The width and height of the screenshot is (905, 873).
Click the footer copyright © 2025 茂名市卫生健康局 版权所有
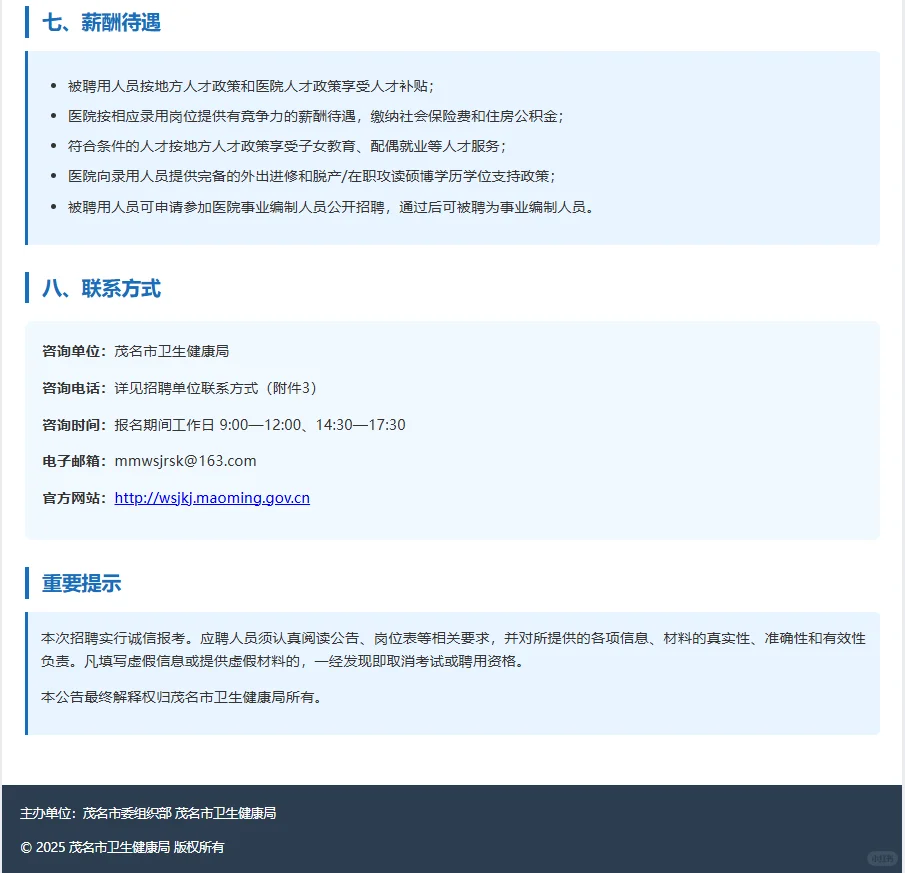(x=122, y=847)
